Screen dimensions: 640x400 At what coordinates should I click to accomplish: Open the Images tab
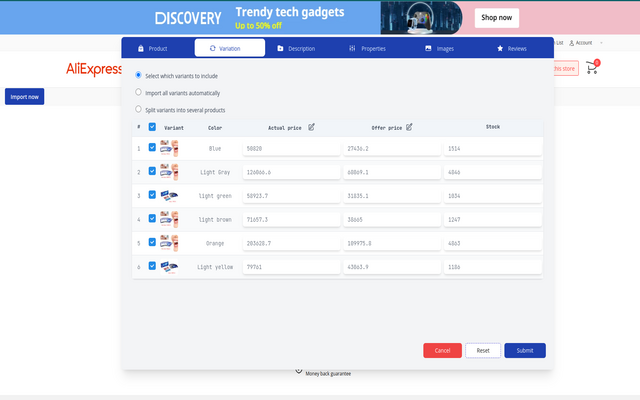441,48
